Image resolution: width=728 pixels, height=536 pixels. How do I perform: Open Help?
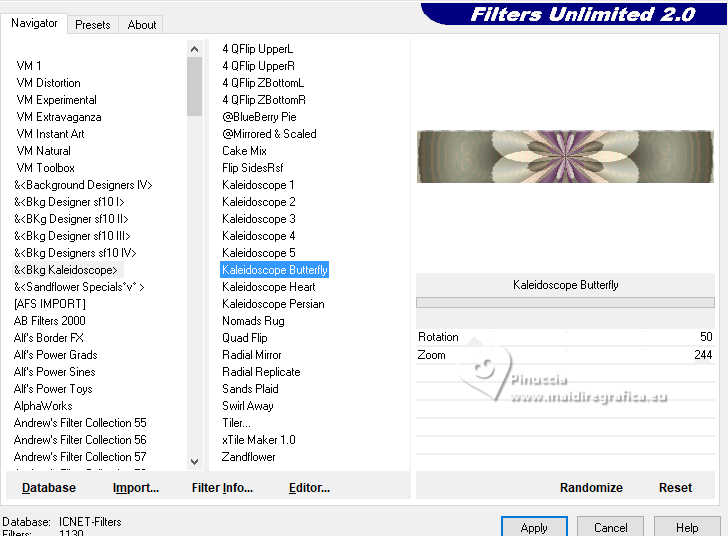687,528
